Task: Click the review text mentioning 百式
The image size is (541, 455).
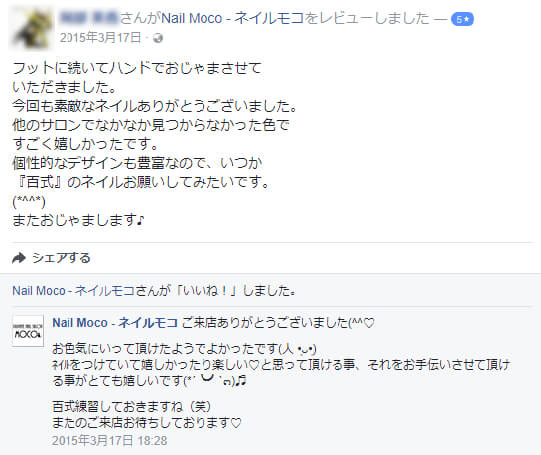Action: coord(142,182)
